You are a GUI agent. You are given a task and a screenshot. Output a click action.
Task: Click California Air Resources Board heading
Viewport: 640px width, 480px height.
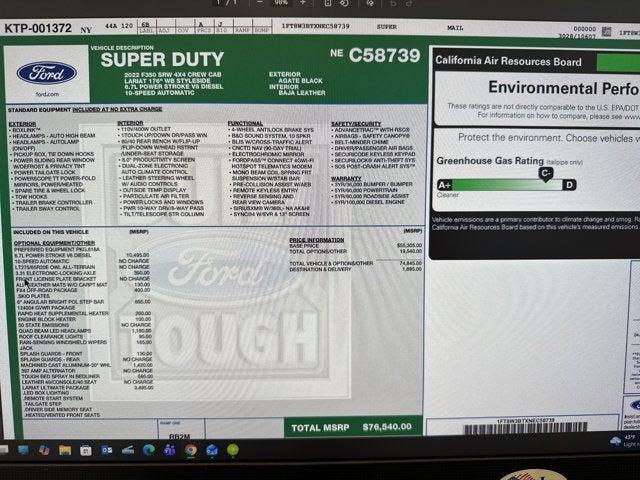[x=508, y=61]
